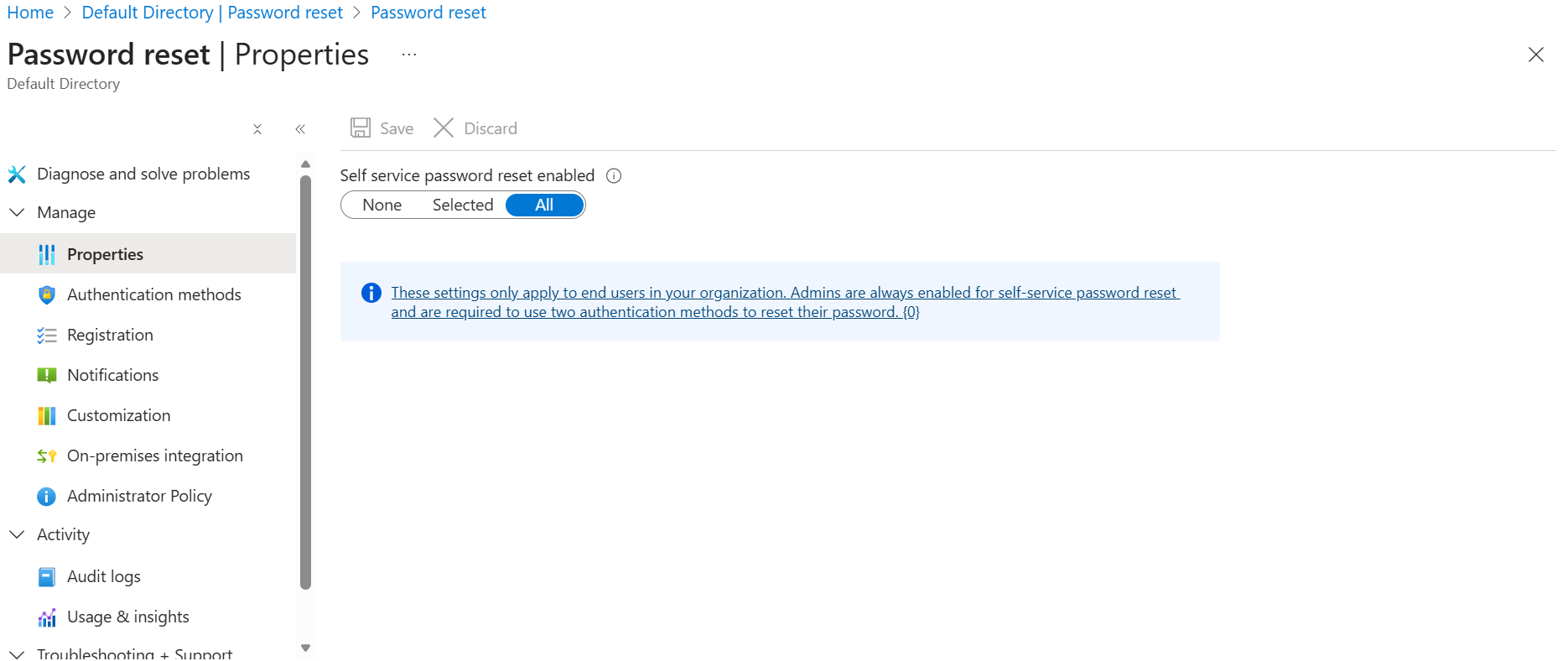Click the Diagnose and solve problems wrench icon
Screen dimensions: 1568x661
(x=17, y=174)
